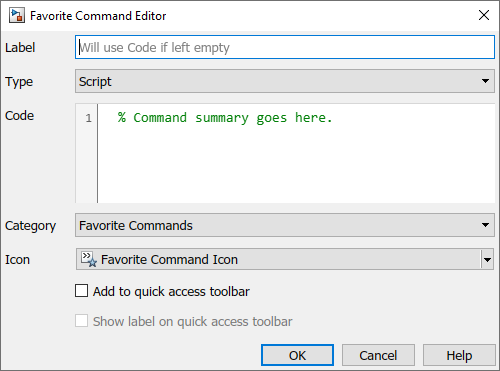Open the Category dropdown Favorite Commands
Viewport: 500px width, 371px height.
tap(285, 225)
